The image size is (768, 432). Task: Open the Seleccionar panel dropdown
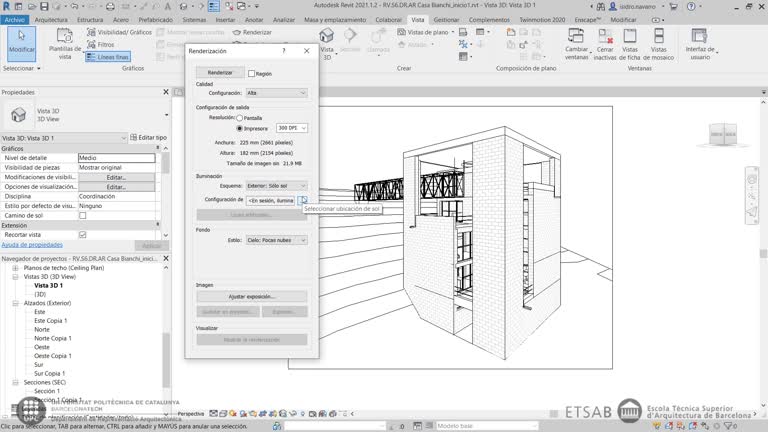click(22, 69)
